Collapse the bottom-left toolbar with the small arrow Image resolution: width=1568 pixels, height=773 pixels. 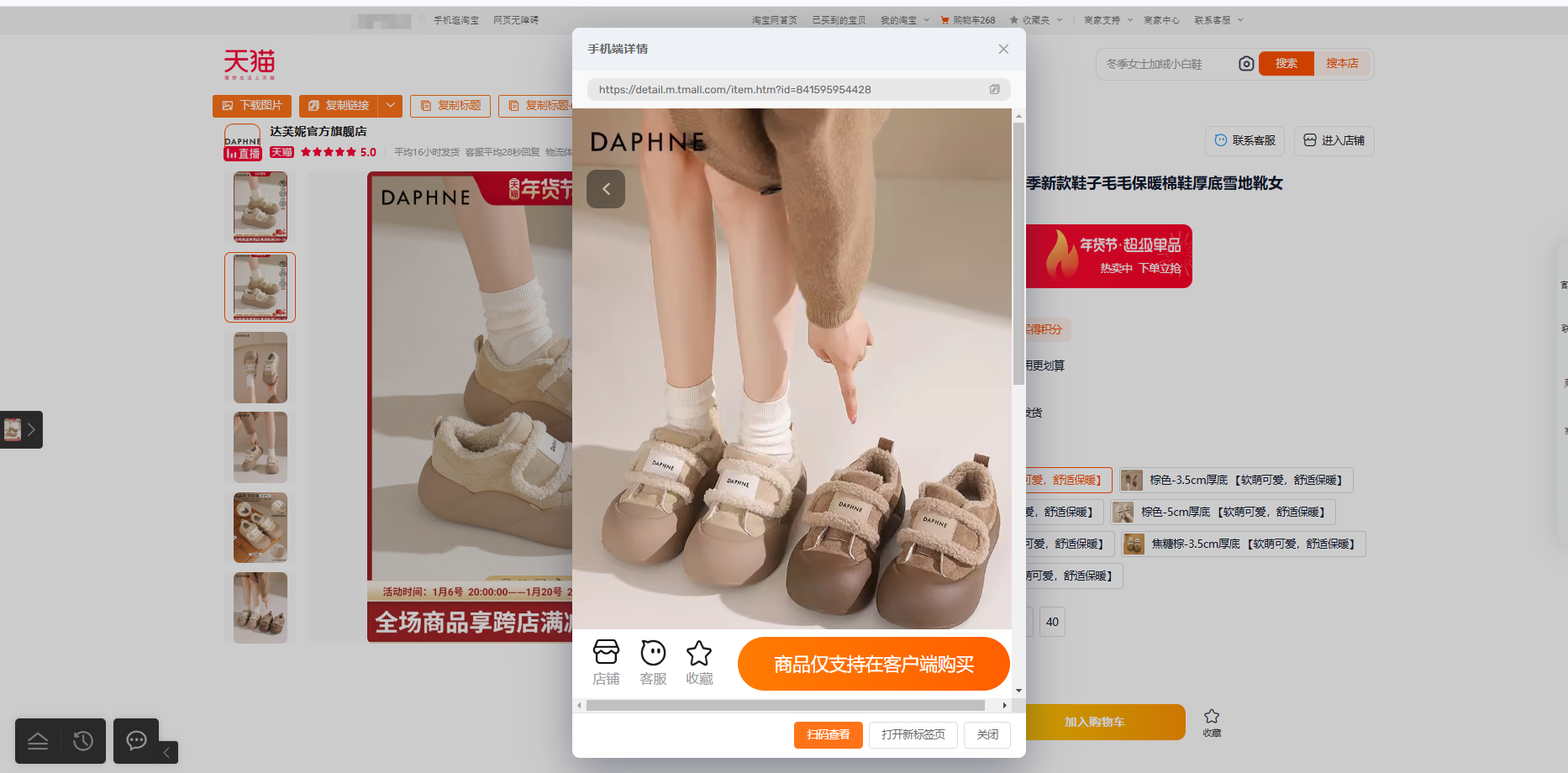(x=166, y=752)
